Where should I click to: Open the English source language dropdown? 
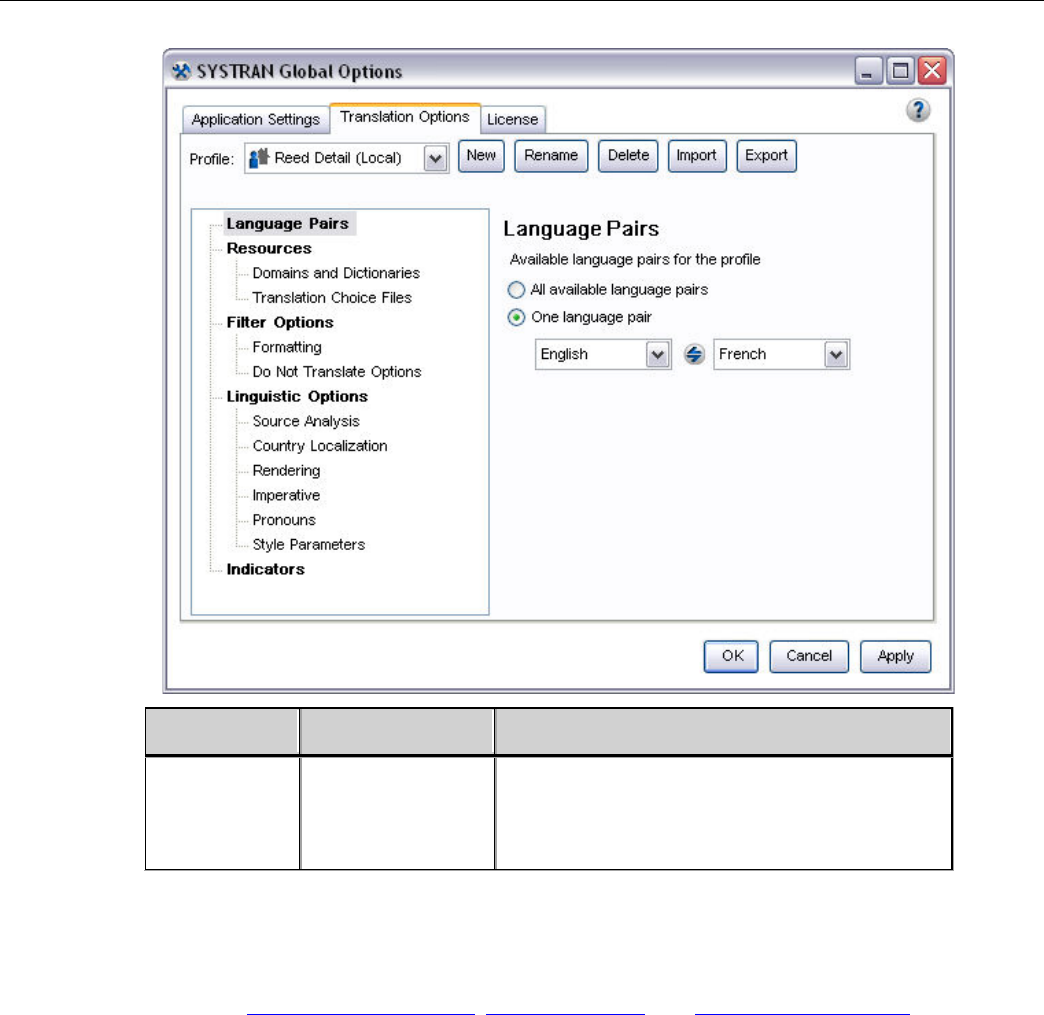pyautogui.click(x=657, y=354)
